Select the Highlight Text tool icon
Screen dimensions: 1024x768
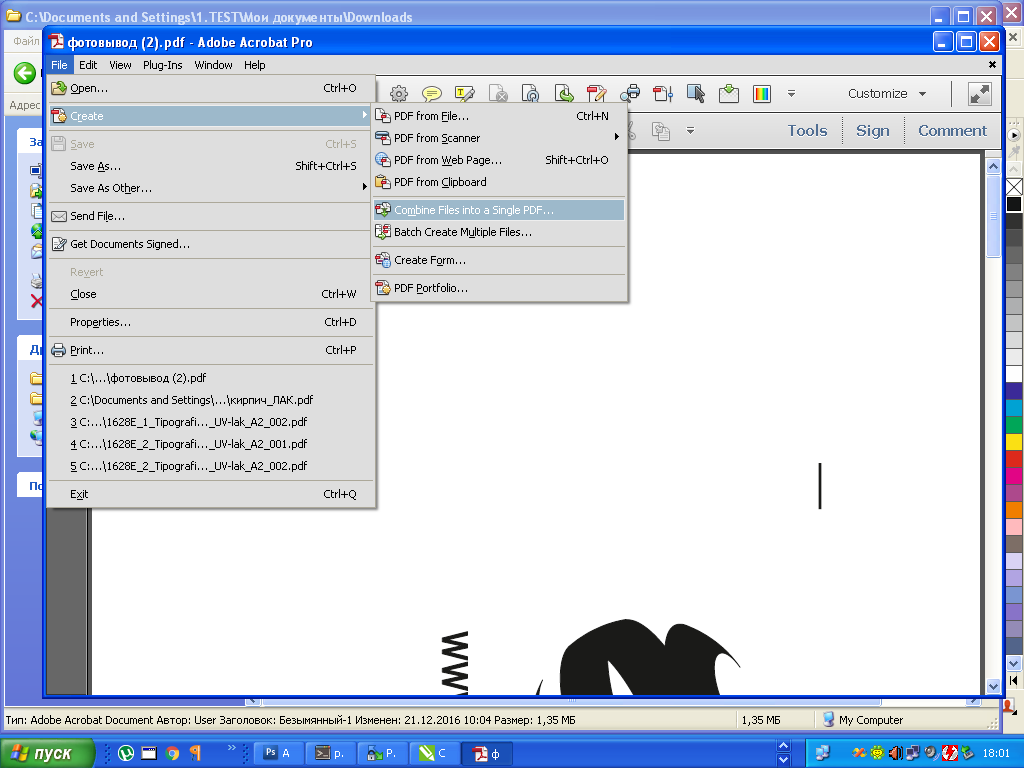[x=464, y=94]
